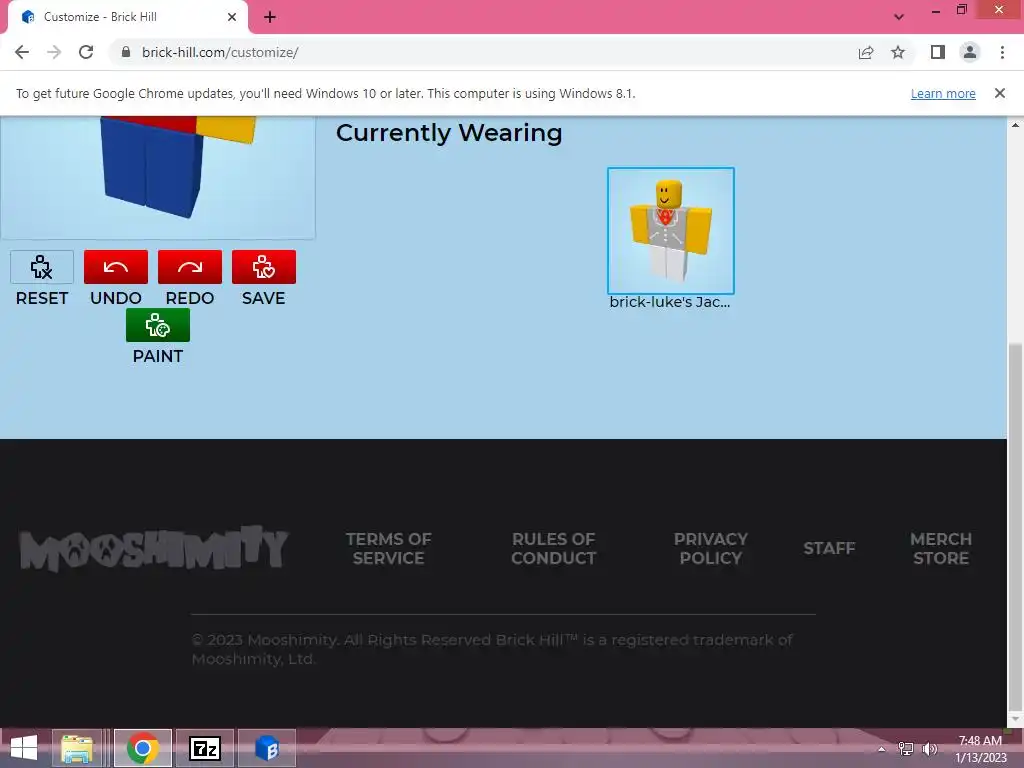This screenshot has width=1024, height=768.
Task: Open the Windows Start button
Action: [x=24, y=748]
